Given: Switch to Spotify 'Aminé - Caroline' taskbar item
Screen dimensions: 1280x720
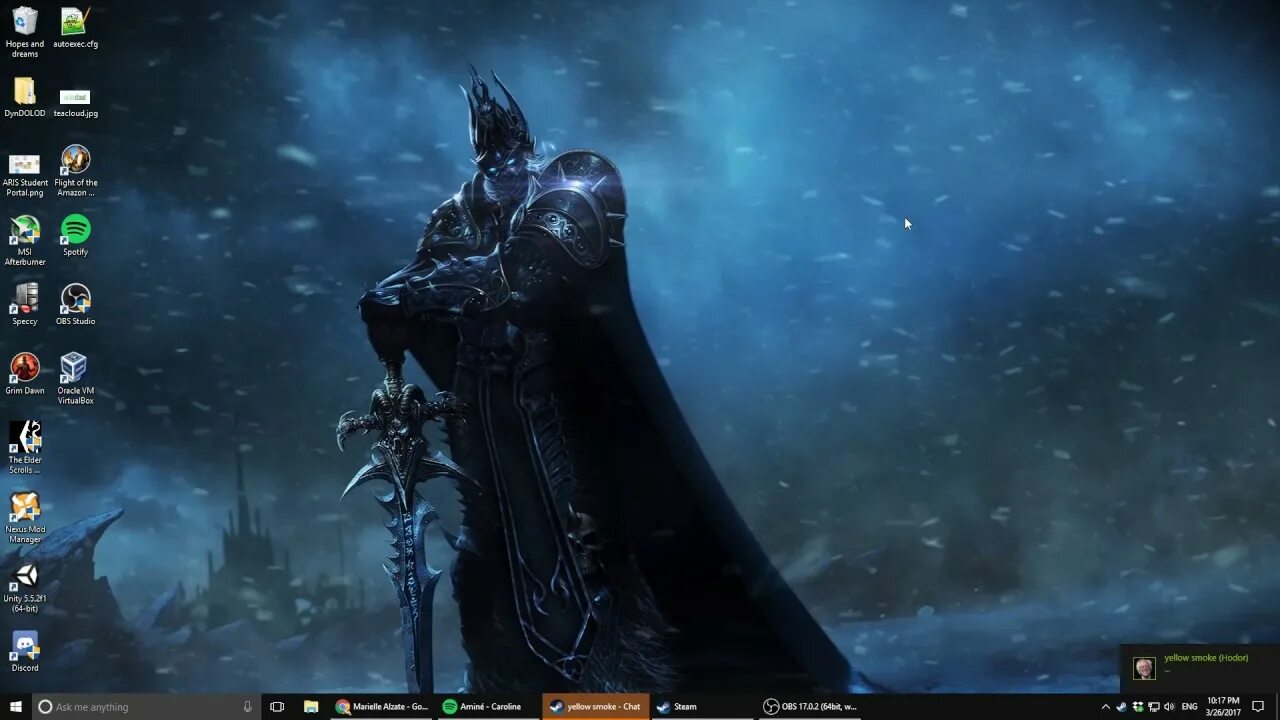Looking at the screenshot, I should 488,707.
